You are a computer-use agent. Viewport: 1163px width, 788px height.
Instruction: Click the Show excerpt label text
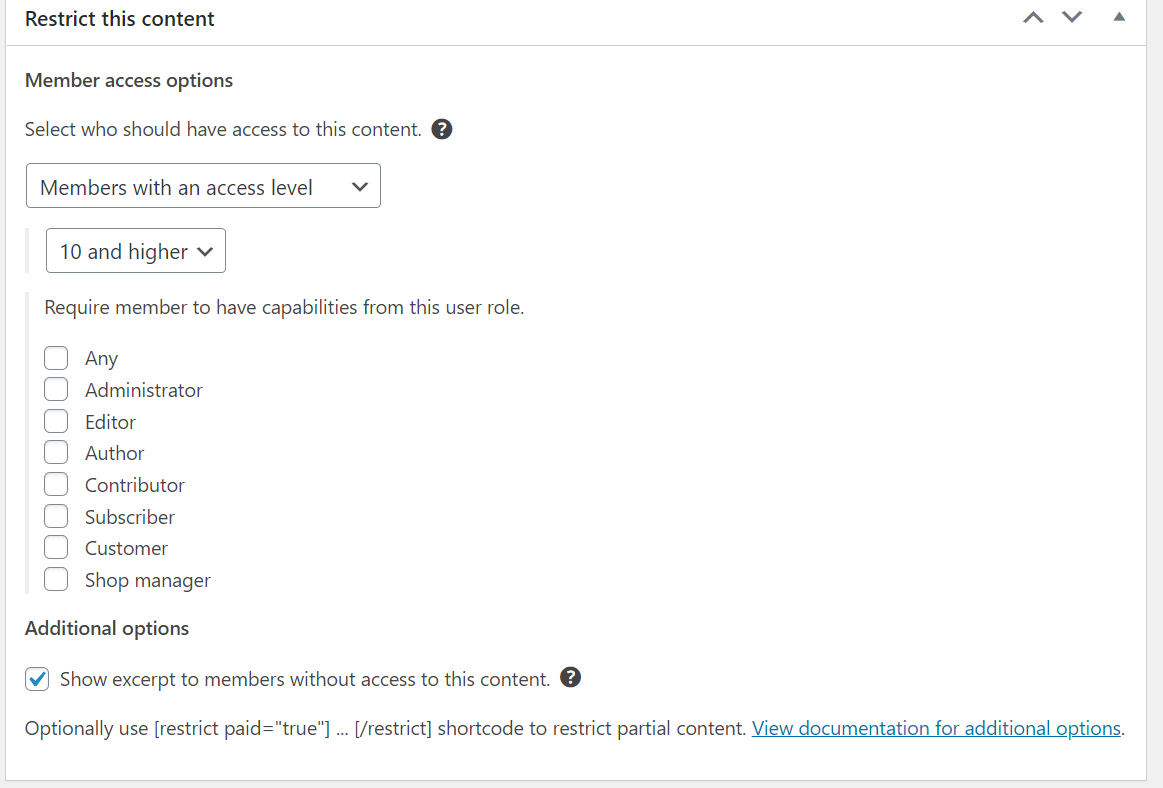click(x=305, y=680)
